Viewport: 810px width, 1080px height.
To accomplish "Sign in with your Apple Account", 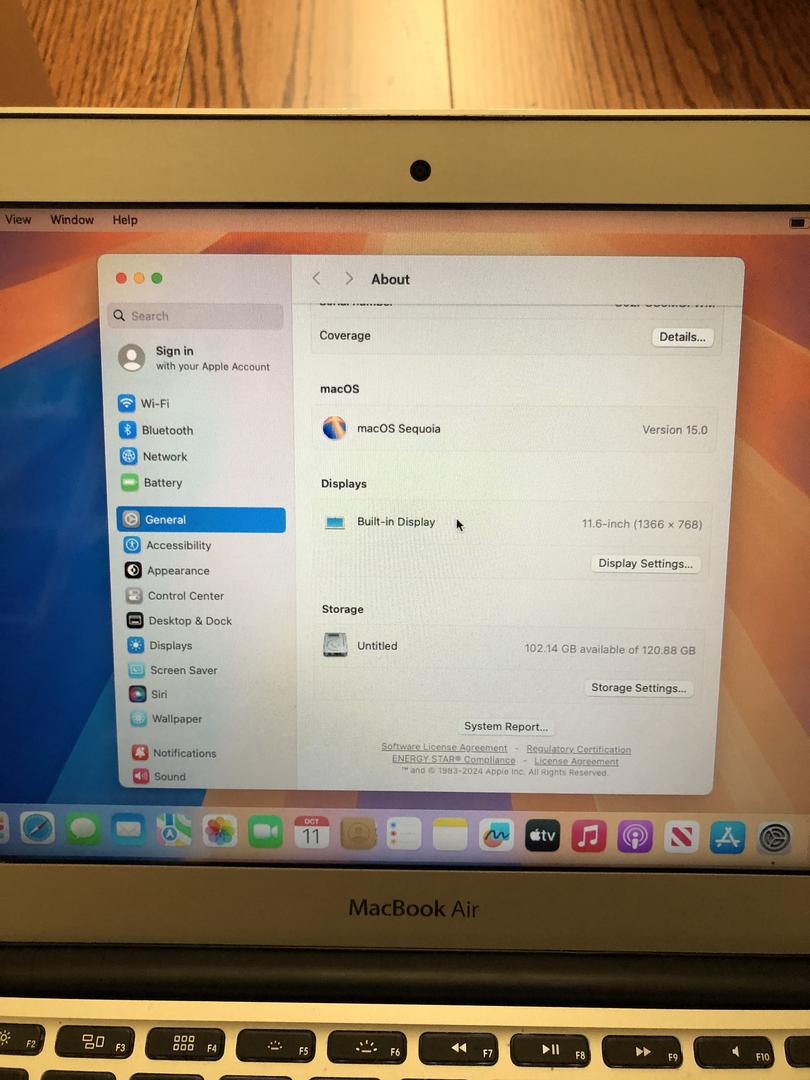I will tap(195, 358).
